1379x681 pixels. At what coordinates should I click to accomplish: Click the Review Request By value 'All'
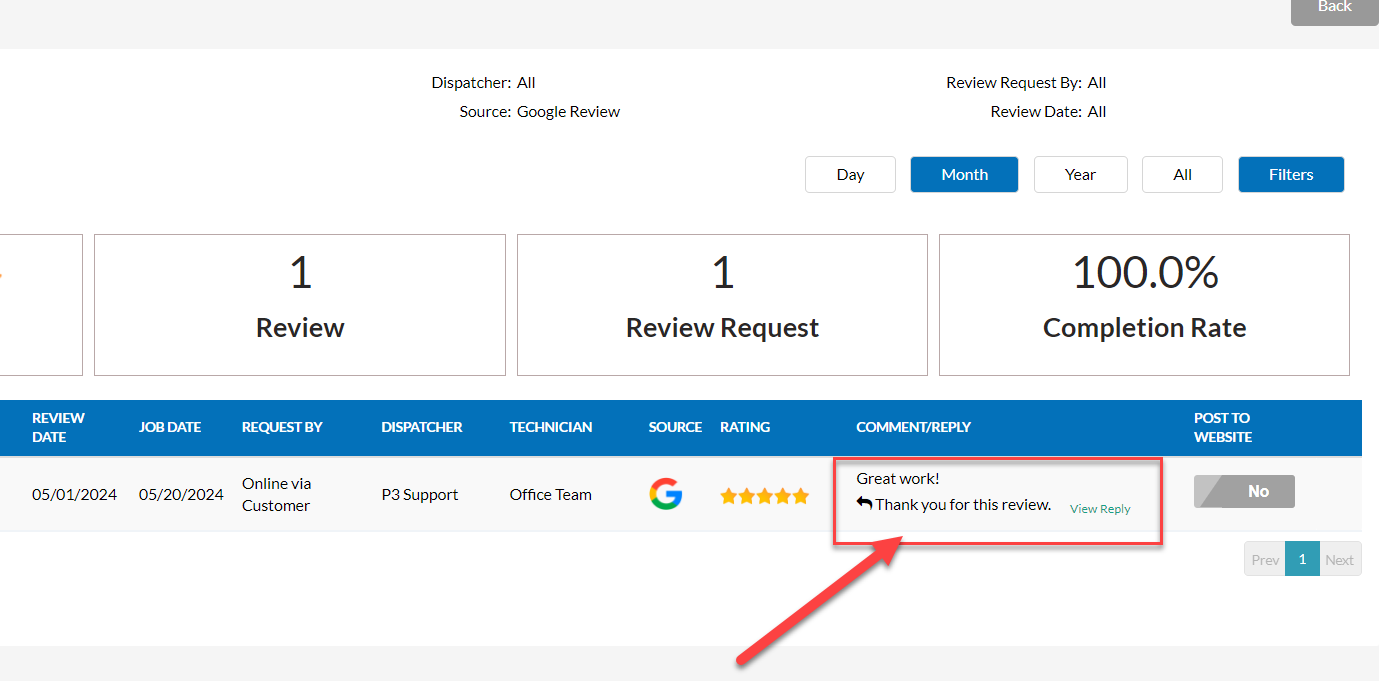click(x=1097, y=83)
